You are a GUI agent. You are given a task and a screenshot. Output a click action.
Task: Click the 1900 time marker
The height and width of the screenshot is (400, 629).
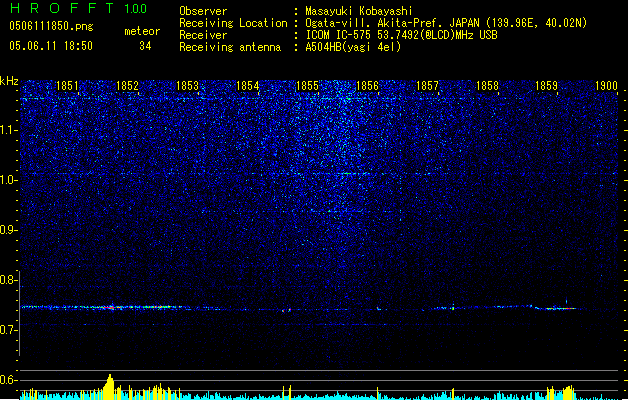click(606, 86)
